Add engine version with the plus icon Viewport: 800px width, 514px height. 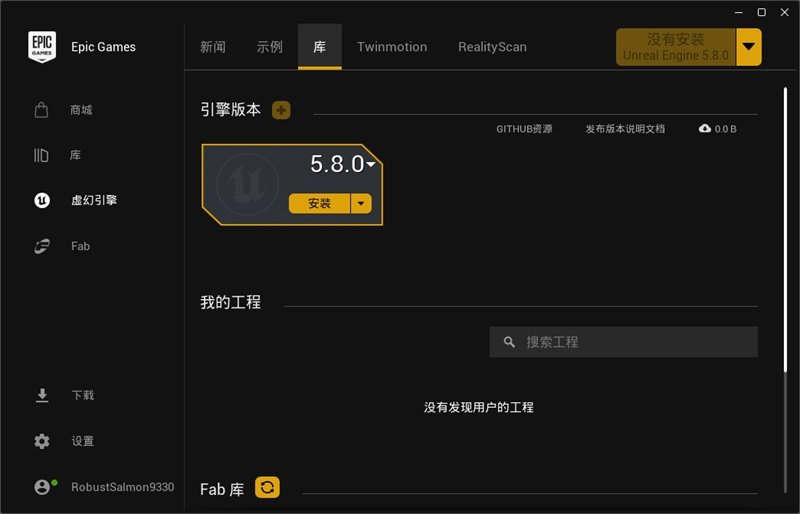coord(281,110)
